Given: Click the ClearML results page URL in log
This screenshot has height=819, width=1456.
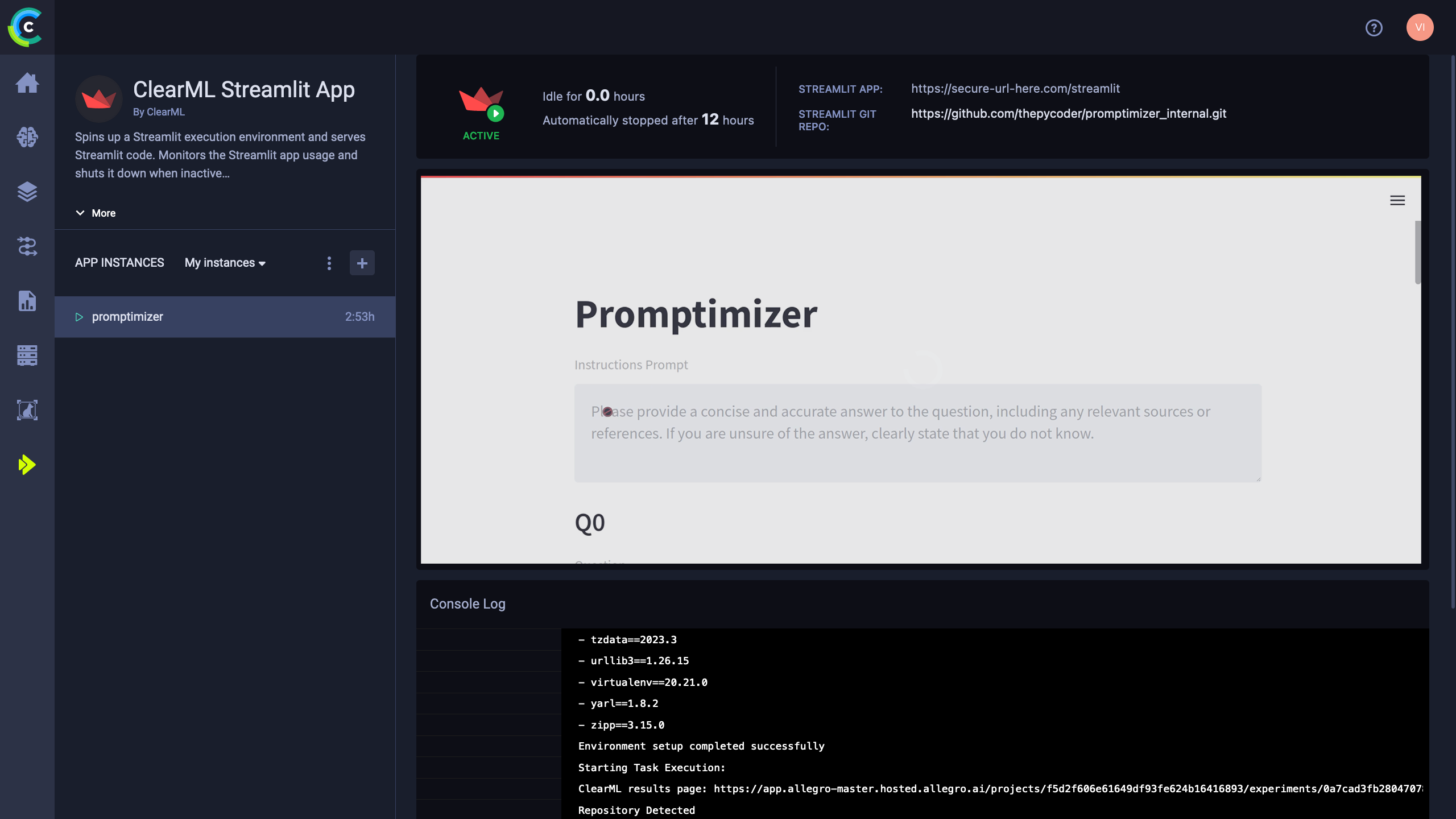Looking at the screenshot, I should 1068,789.
